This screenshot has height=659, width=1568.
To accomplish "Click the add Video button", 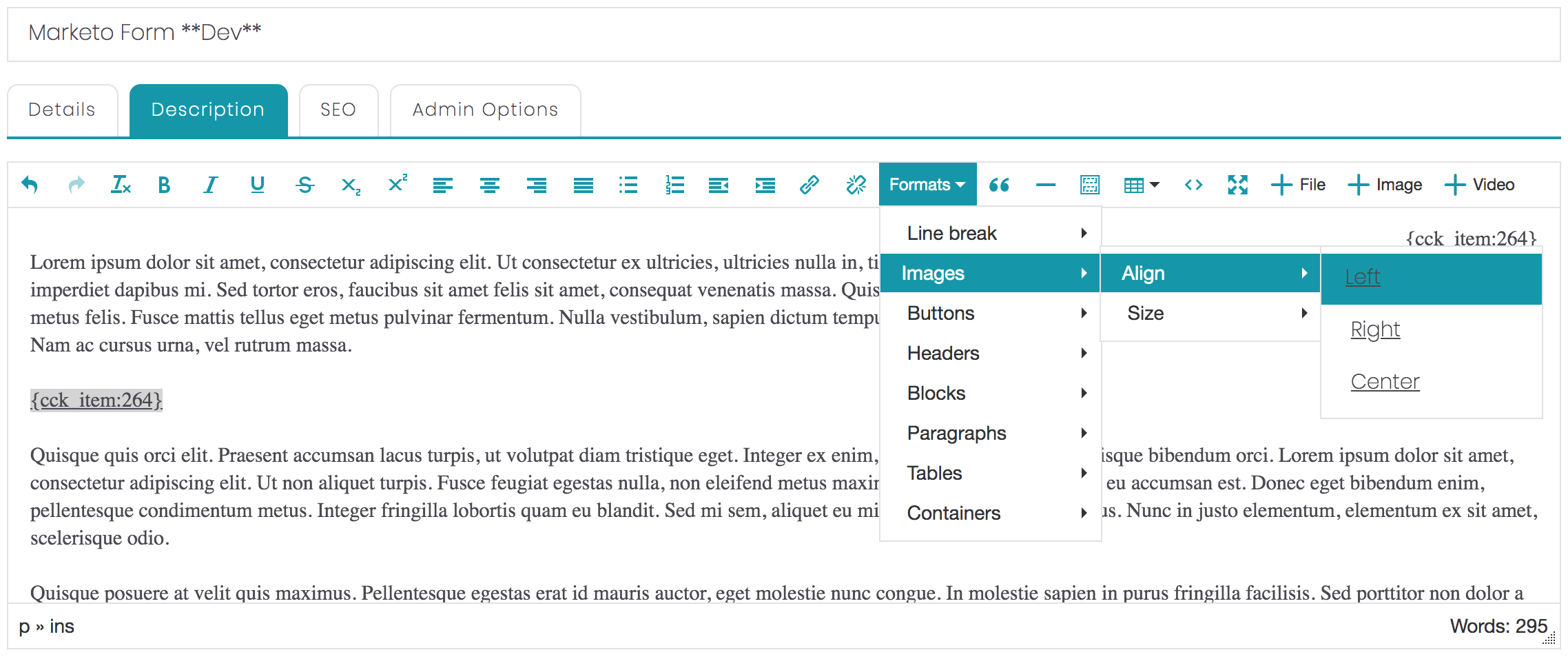I will click(1479, 185).
